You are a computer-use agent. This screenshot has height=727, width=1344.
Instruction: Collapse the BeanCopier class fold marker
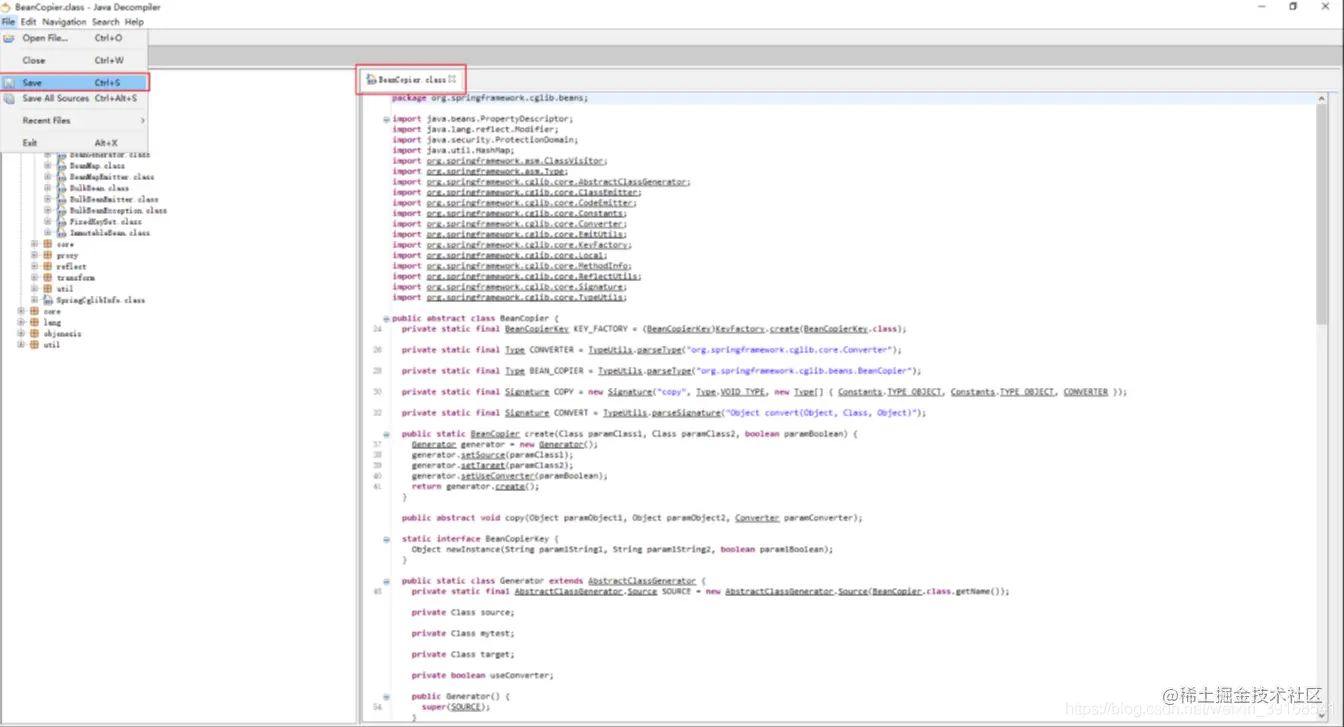386,318
